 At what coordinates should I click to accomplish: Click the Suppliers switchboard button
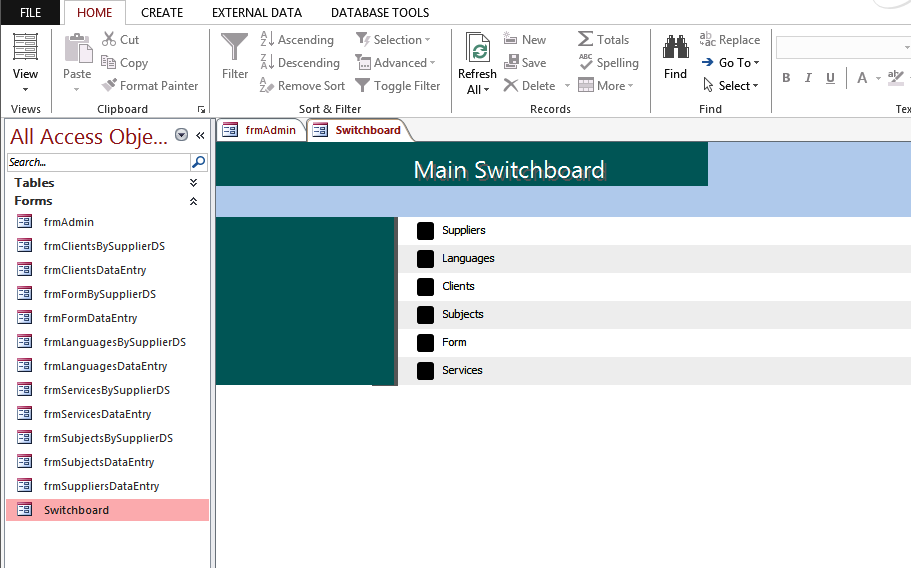(425, 231)
